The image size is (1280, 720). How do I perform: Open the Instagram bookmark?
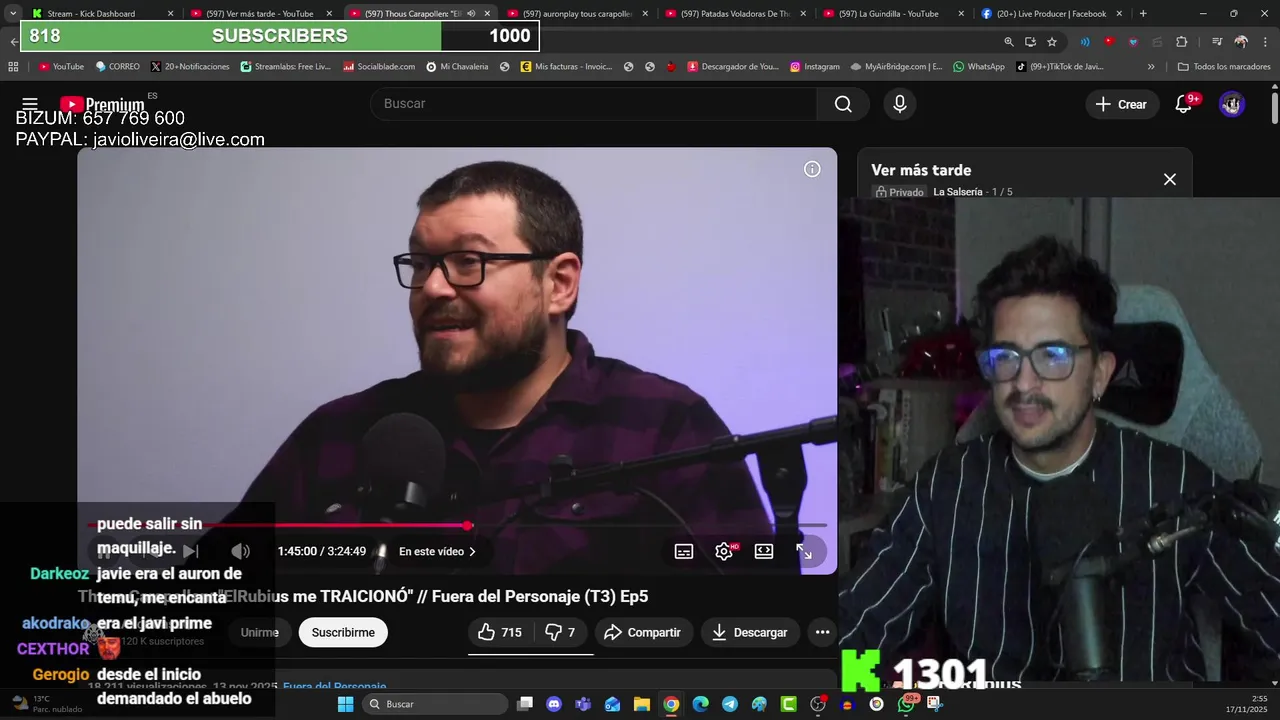tap(814, 66)
